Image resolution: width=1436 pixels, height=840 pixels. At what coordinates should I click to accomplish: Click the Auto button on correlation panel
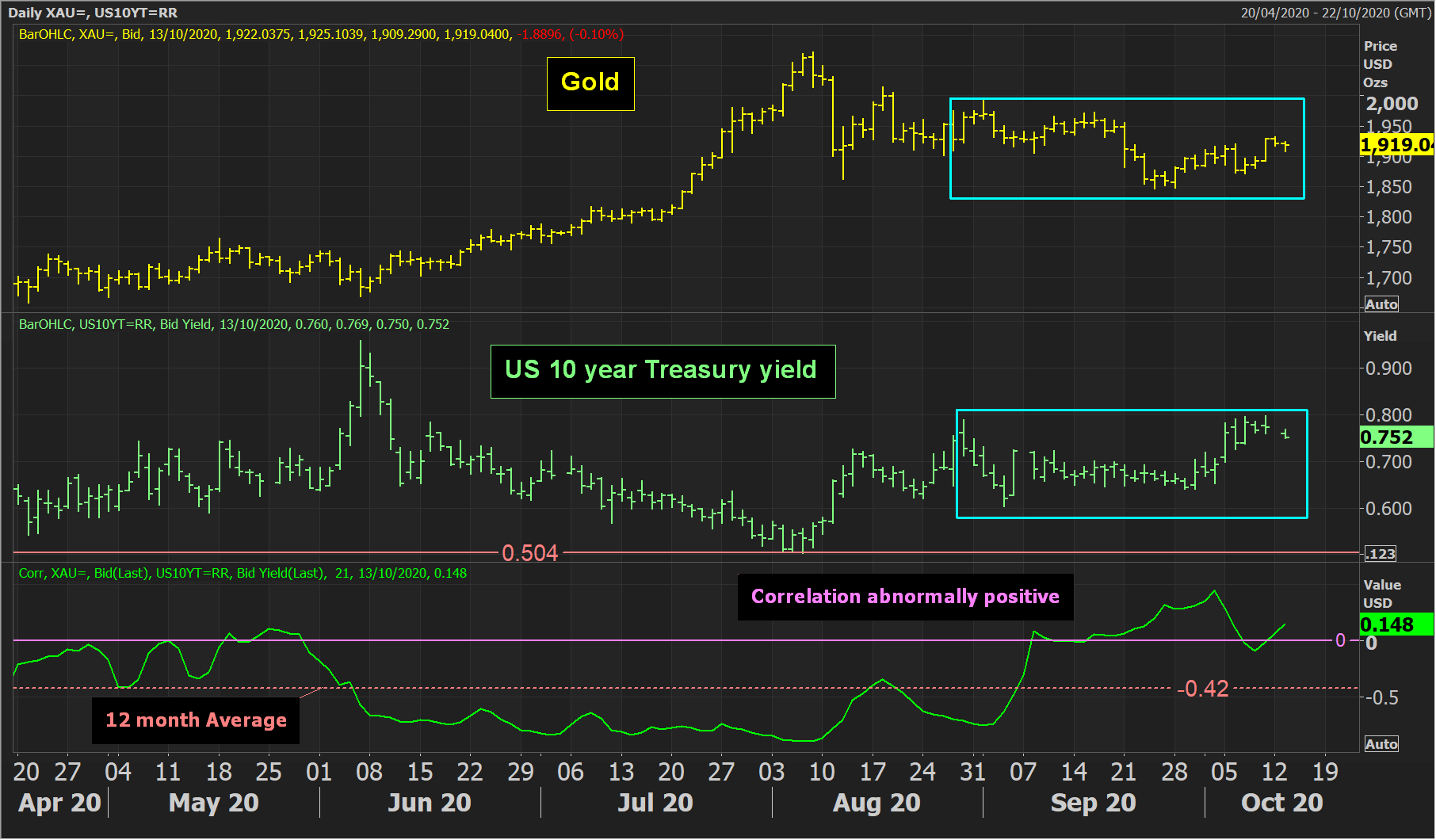click(x=1381, y=744)
